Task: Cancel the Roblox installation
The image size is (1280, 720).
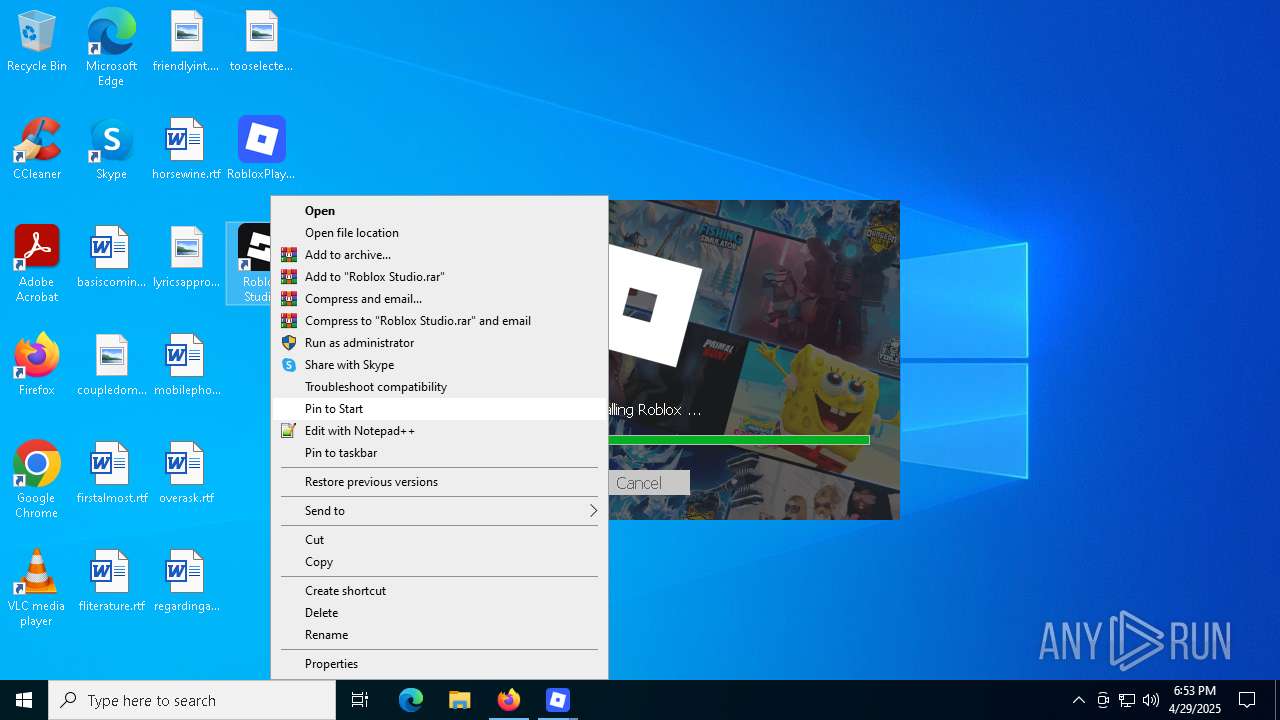Action: (x=648, y=483)
